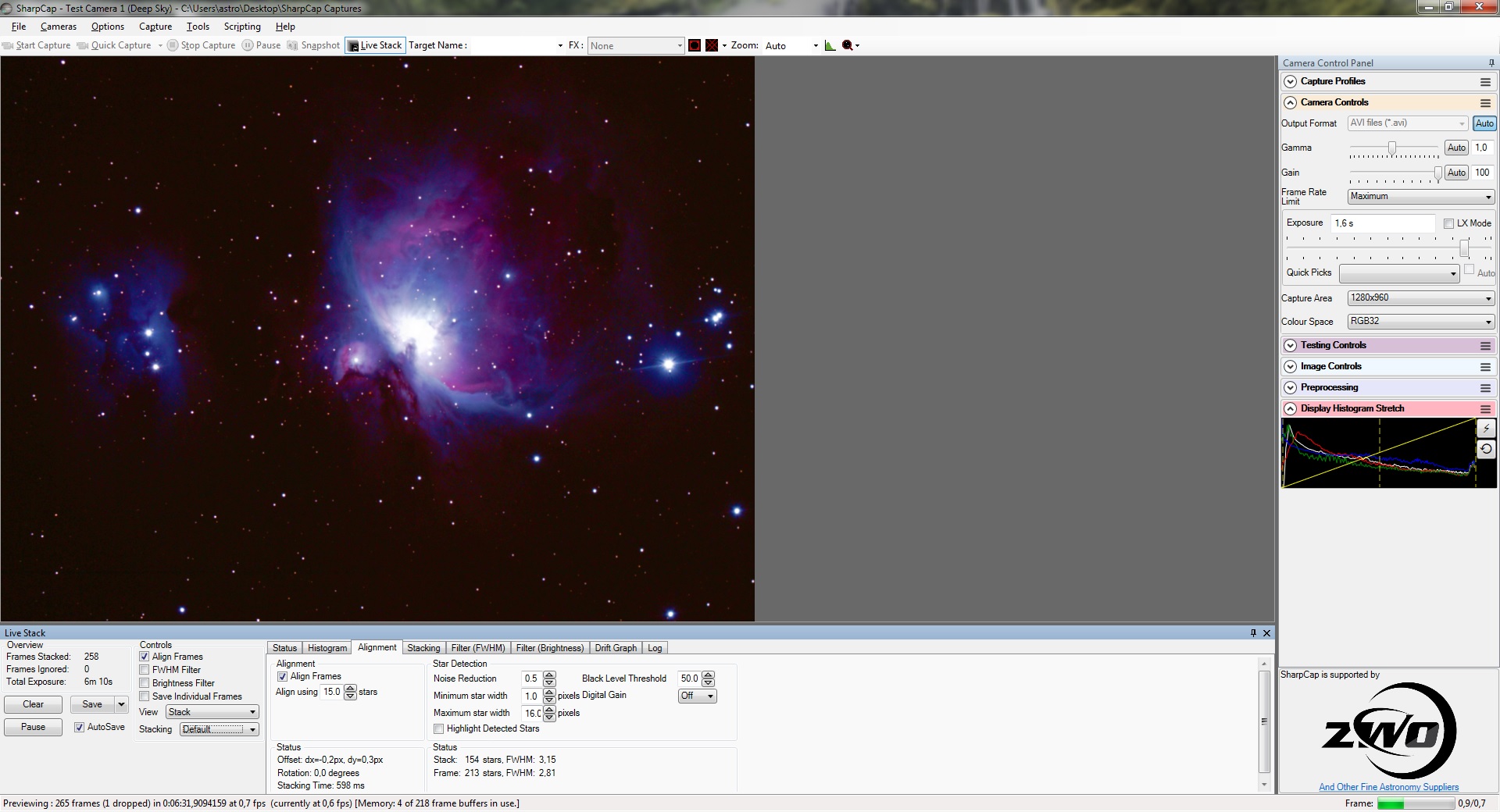
Task: Toggle Align Frames in Controls group
Action: (145, 657)
